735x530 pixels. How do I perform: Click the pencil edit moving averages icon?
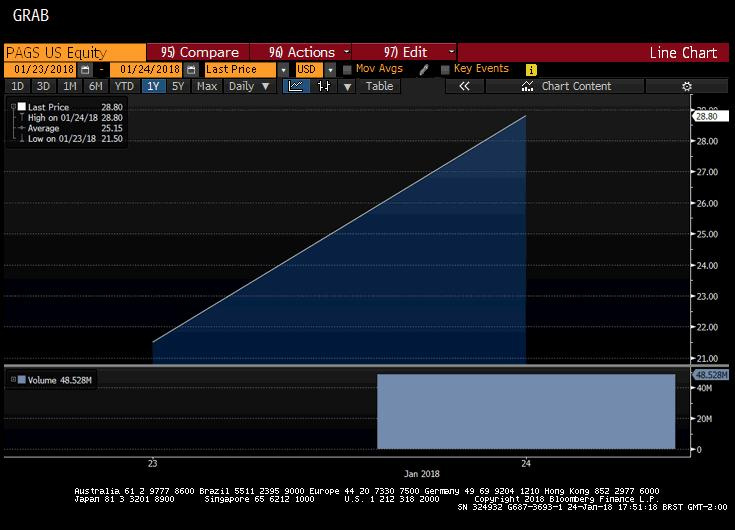pos(424,70)
